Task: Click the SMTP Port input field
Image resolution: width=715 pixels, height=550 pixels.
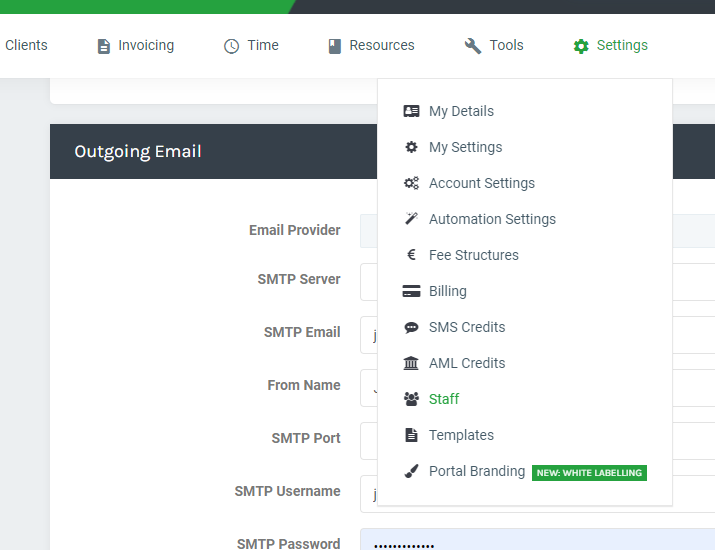Action: click(537, 441)
